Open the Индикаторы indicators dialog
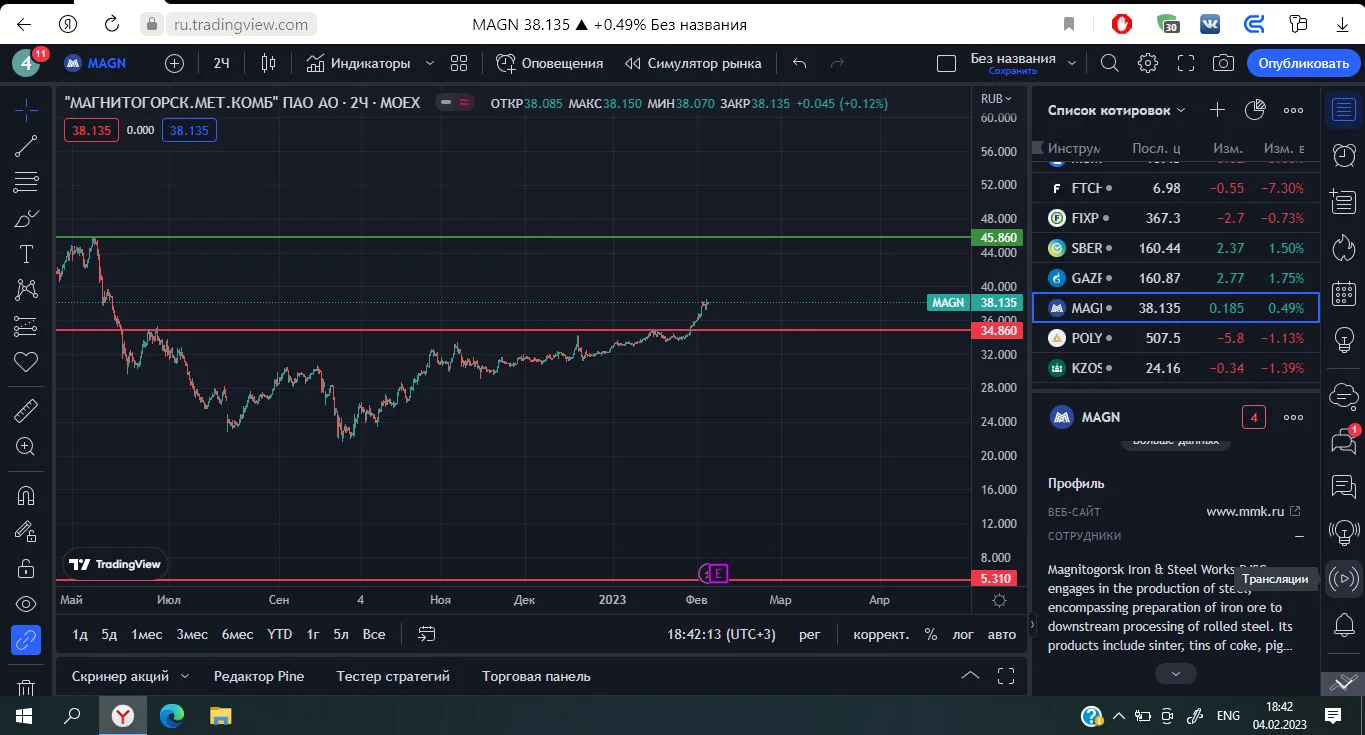 [358, 63]
